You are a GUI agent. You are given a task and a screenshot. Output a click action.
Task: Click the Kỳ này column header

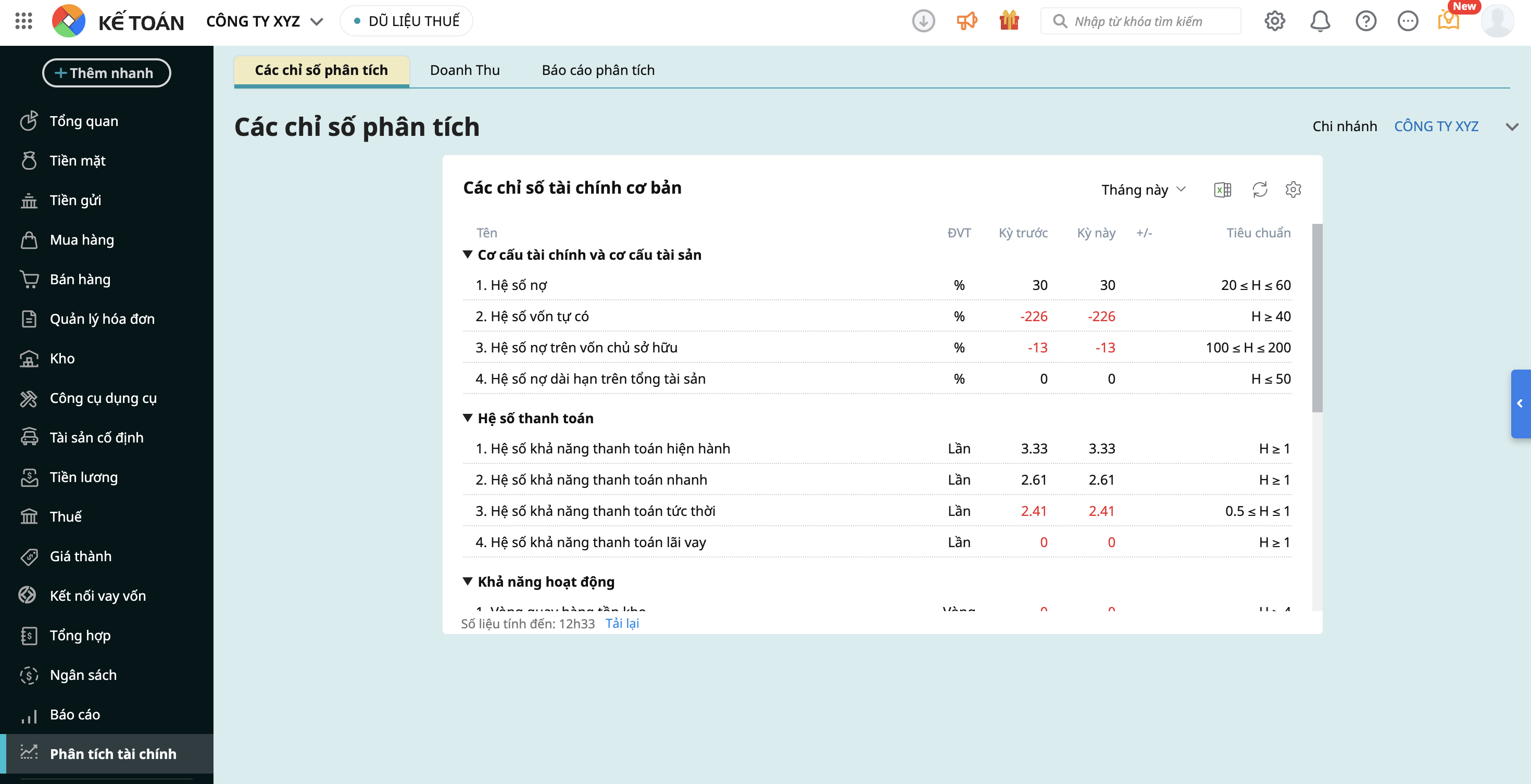(x=1096, y=233)
